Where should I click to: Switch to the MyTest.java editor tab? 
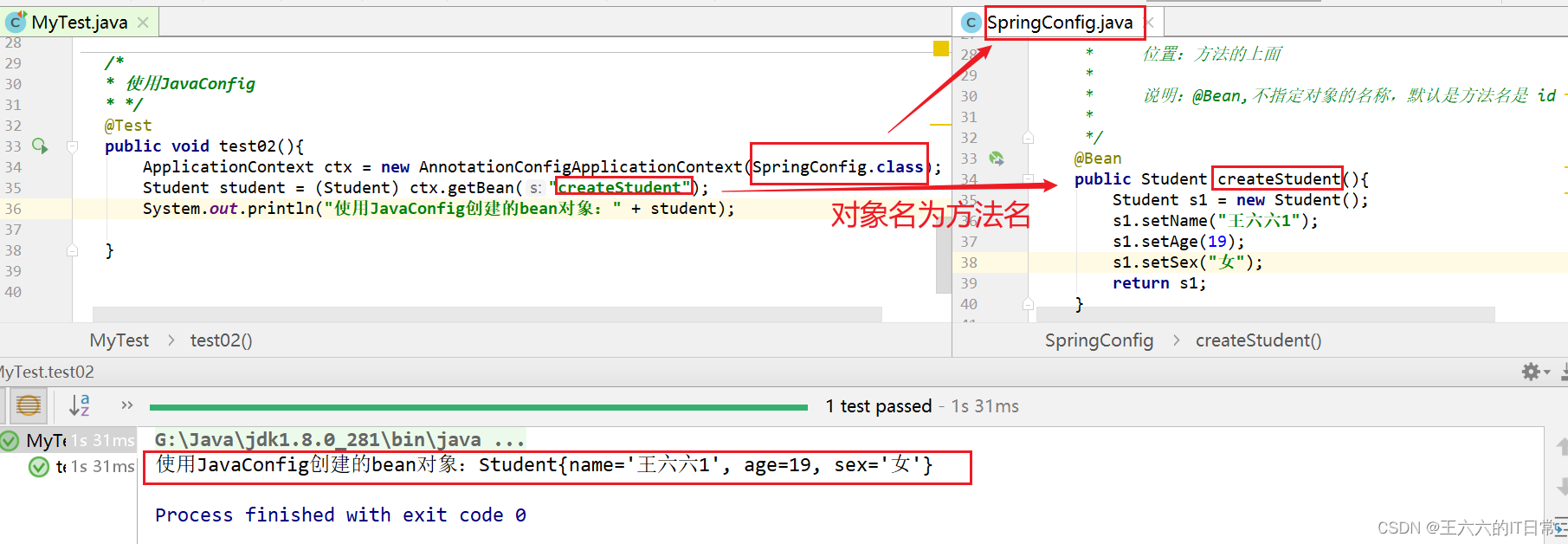[79, 23]
